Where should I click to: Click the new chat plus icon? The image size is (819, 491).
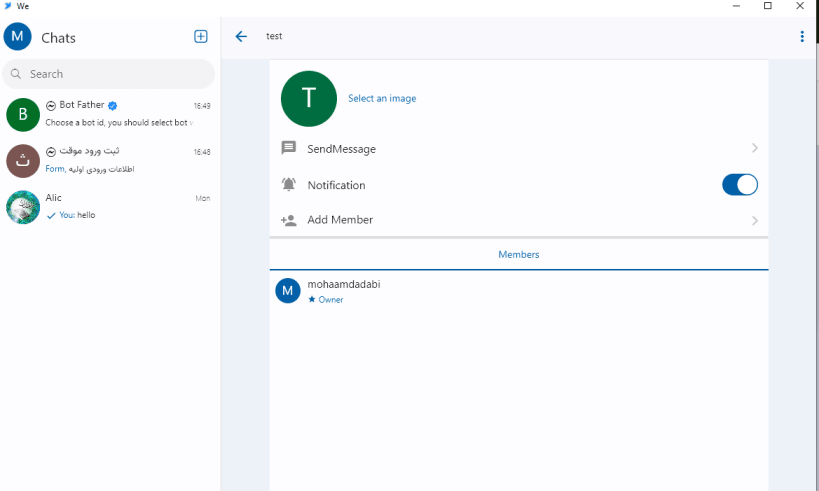[201, 37]
